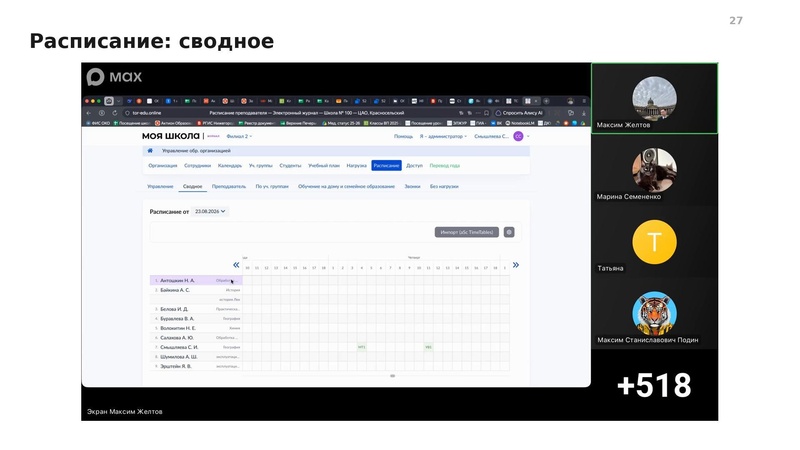Grab the horizontal scroll handle below the timetable
Screen dimensions: 800x450
pyautogui.click(x=392, y=376)
